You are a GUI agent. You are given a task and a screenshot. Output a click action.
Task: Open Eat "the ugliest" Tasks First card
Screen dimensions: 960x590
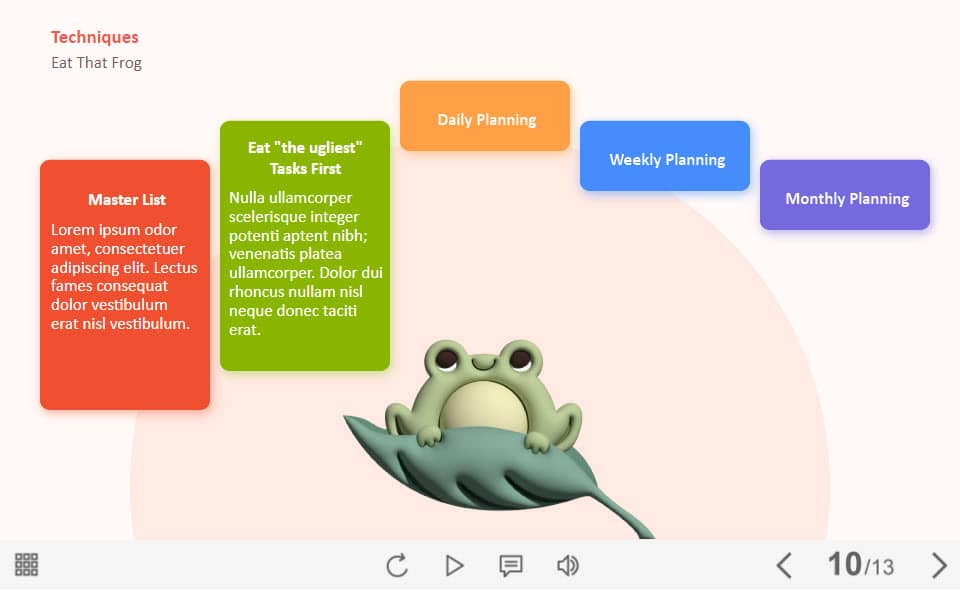pos(305,245)
